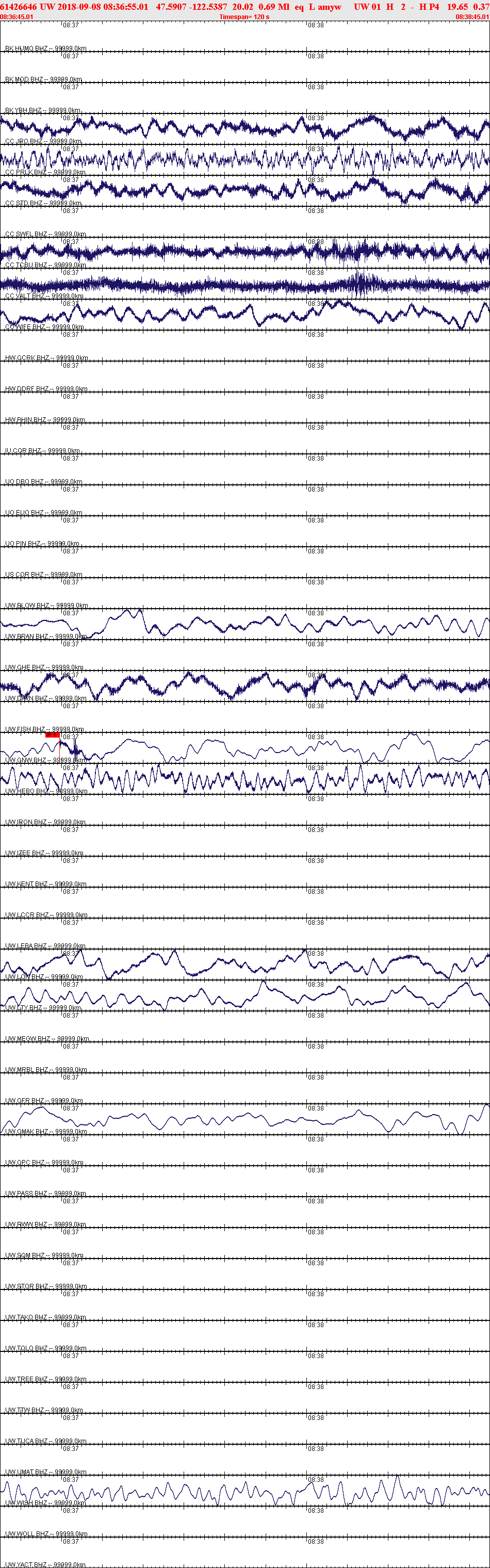Select the UW WISH BHZ station label
490x1568 pixels.
pyautogui.click(x=46, y=1504)
